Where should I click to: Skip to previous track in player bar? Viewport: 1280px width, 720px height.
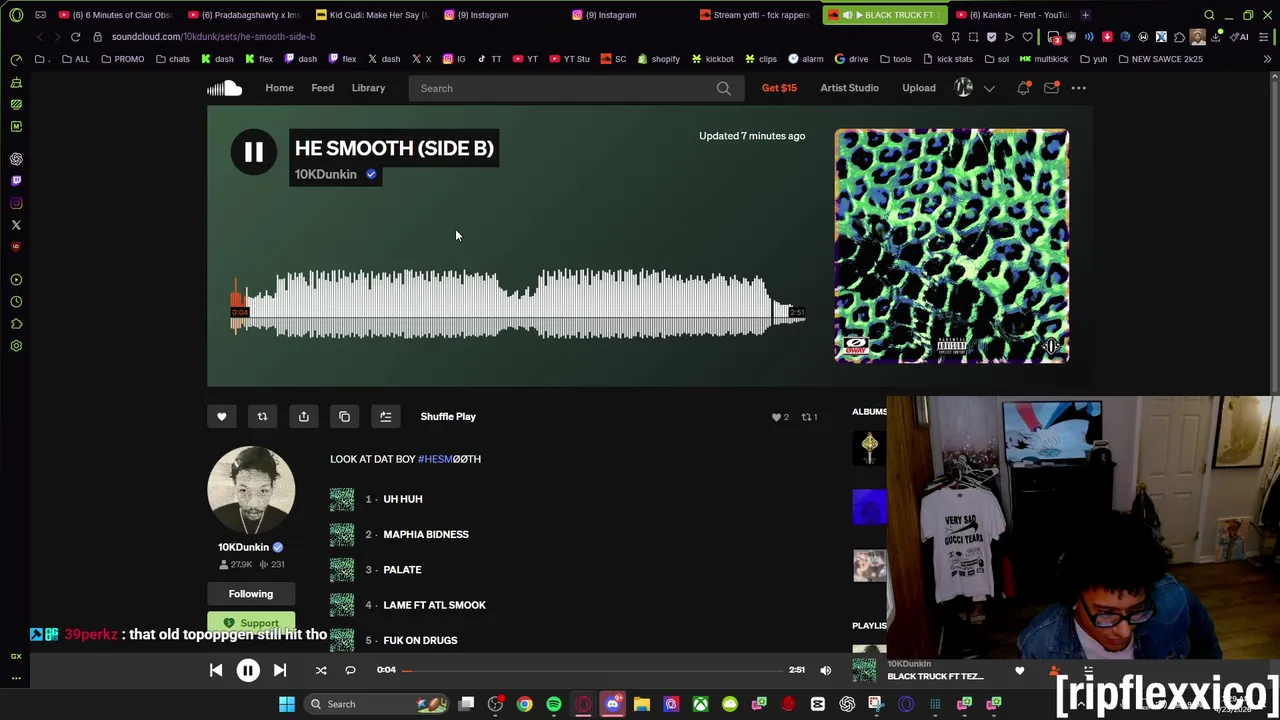click(216, 670)
